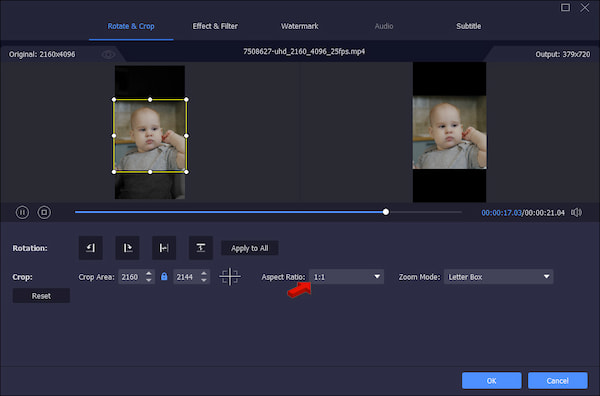Confirm changes with OK
The width and height of the screenshot is (600, 396).
[491, 381]
